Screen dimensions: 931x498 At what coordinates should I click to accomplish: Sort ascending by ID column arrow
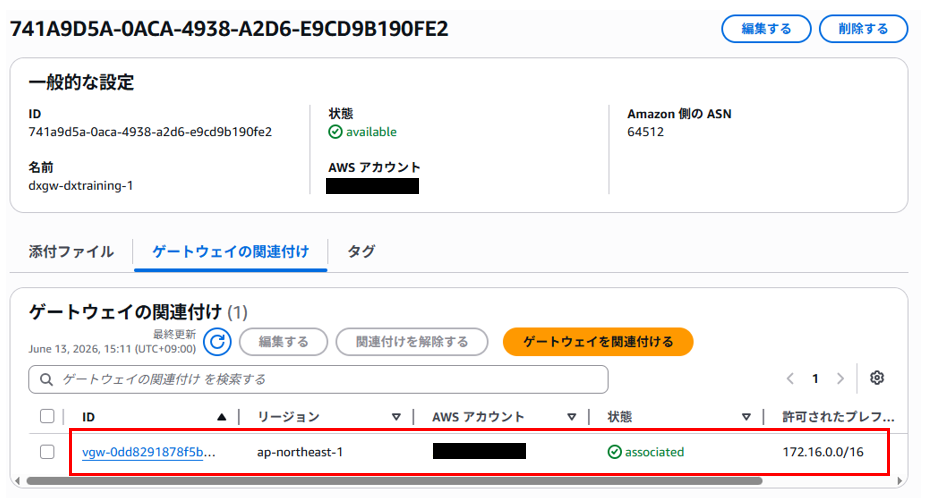click(x=221, y=417)
